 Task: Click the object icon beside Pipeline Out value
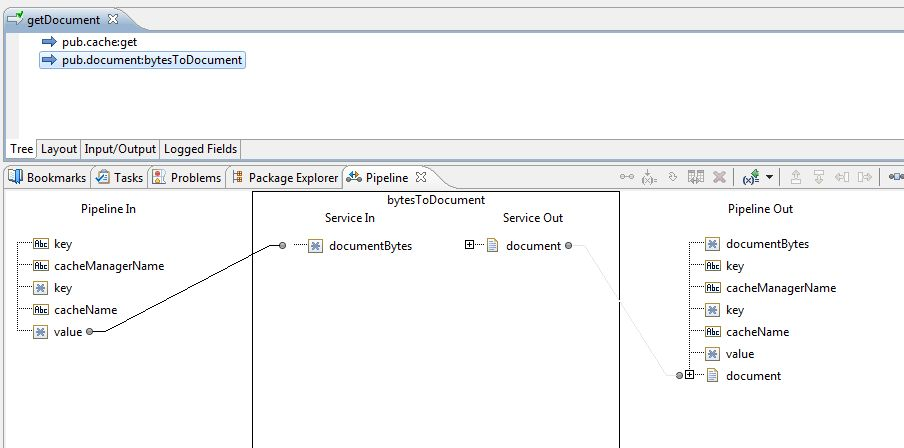tap(713, 354)
